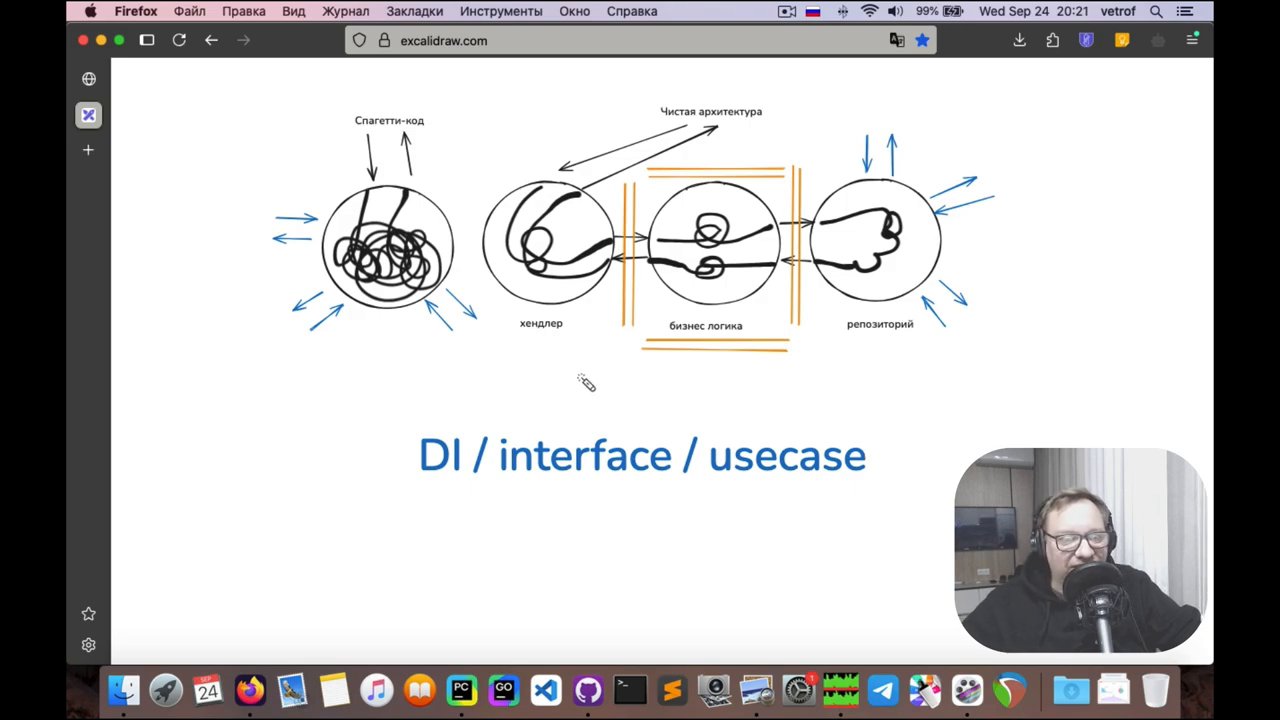Toggle the sidebar panel button

147,40
